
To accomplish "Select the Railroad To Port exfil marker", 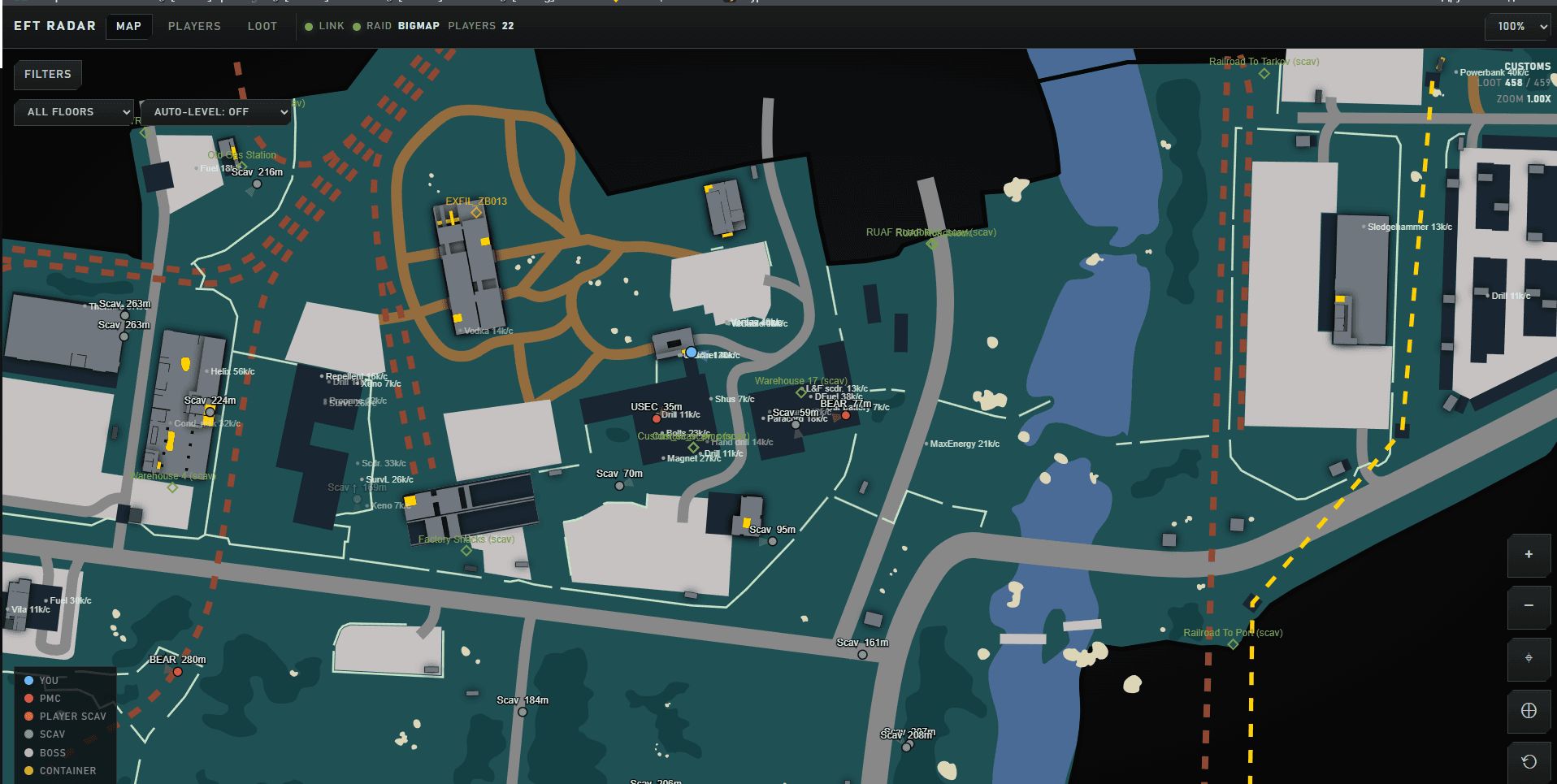I will (x=1233, y=644).
